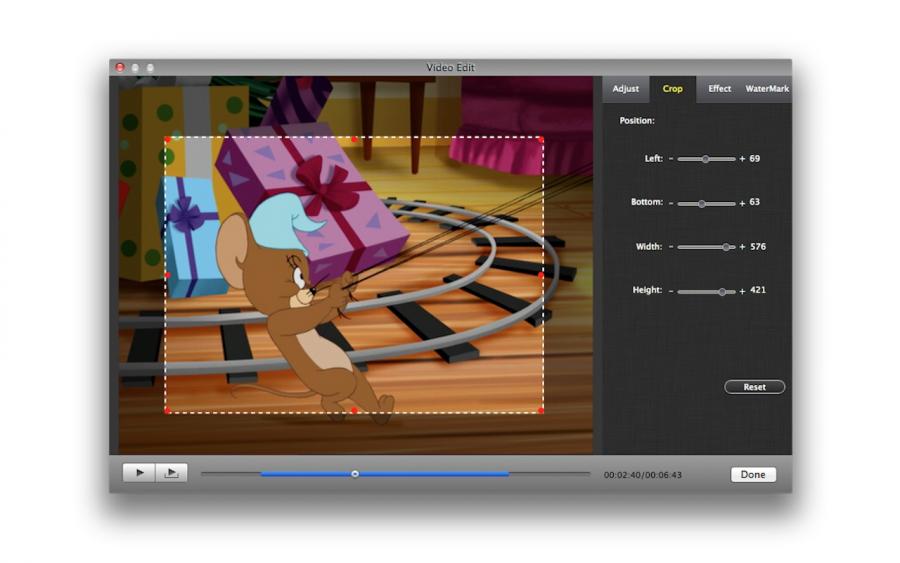Click the left-middle crop edge handle
Image resolution: width=900 pixels, height=563 pixels.
pyautogui.click(x=167, y=275)
